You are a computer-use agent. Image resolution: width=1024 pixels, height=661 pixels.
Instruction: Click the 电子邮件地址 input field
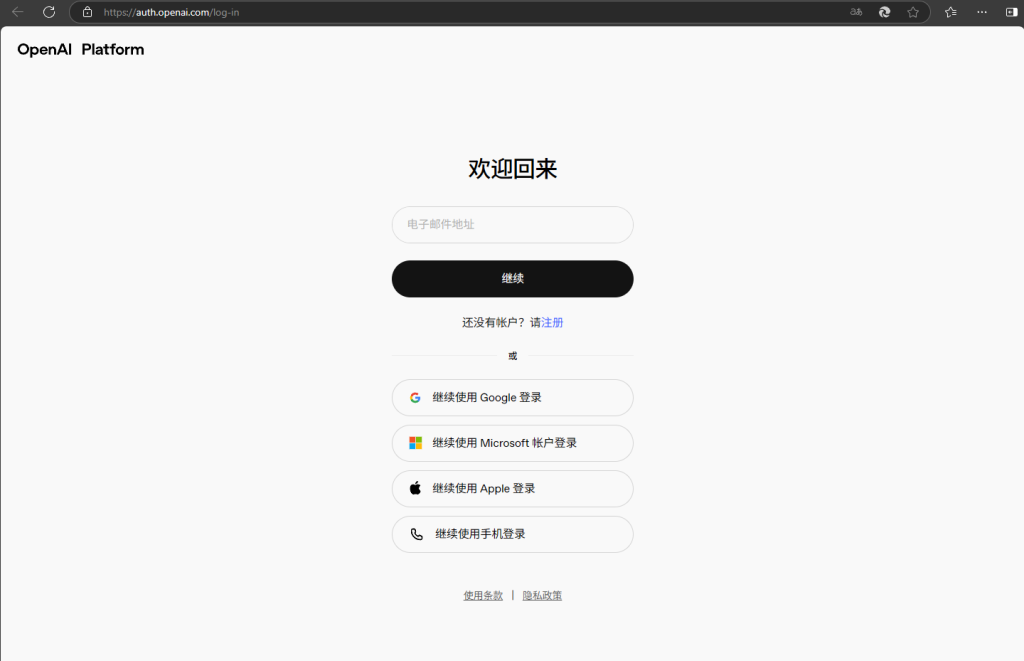click(x=512, y=224)
